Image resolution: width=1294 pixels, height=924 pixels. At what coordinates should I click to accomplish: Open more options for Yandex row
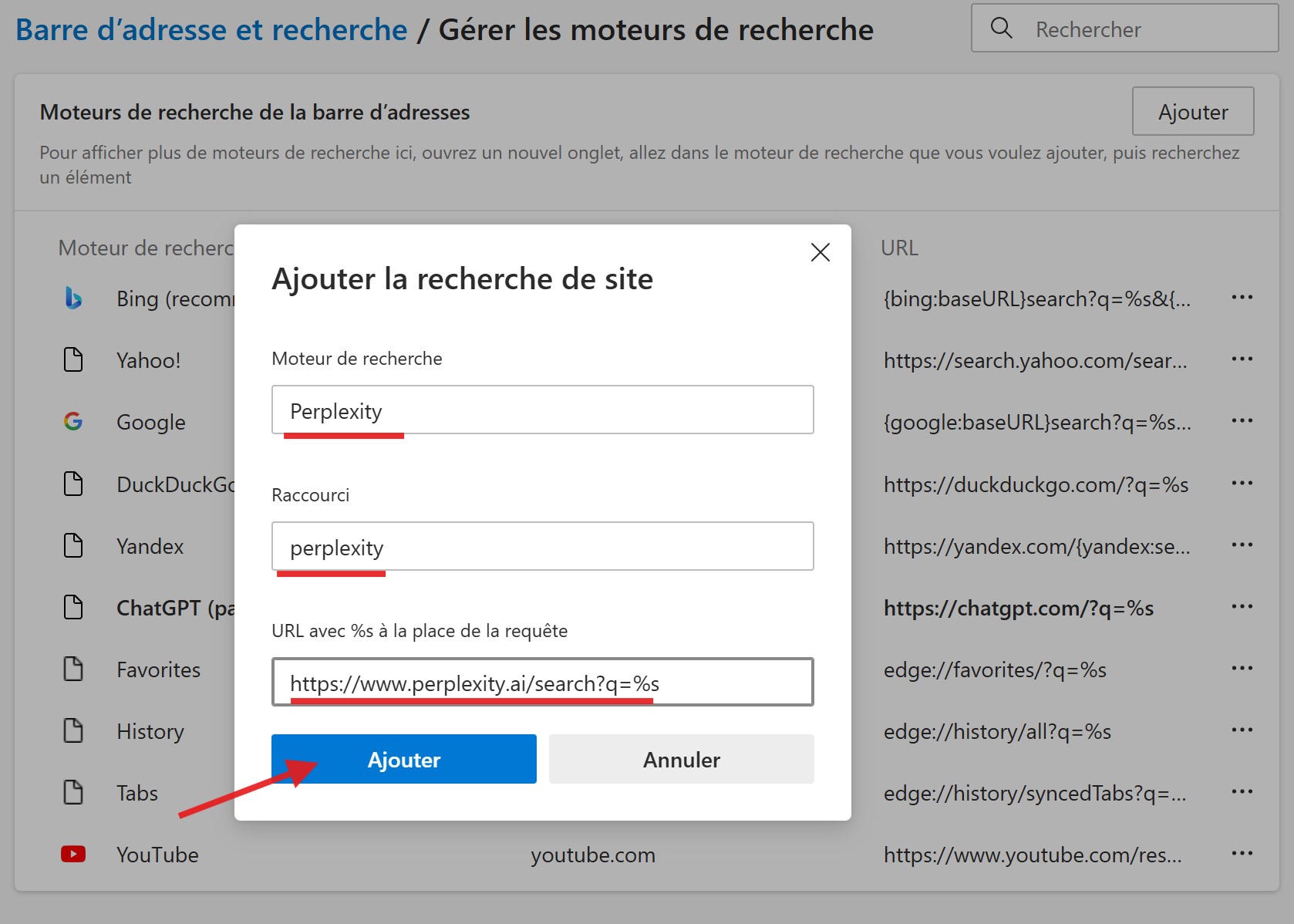[1242, 545]
